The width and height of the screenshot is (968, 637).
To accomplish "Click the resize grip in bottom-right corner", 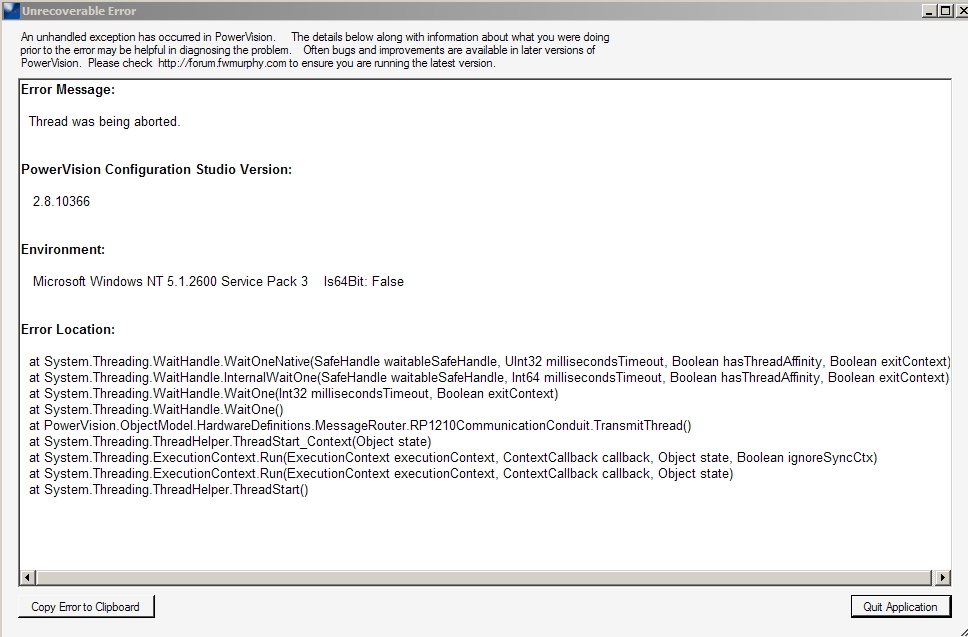I will click(961, 630).
